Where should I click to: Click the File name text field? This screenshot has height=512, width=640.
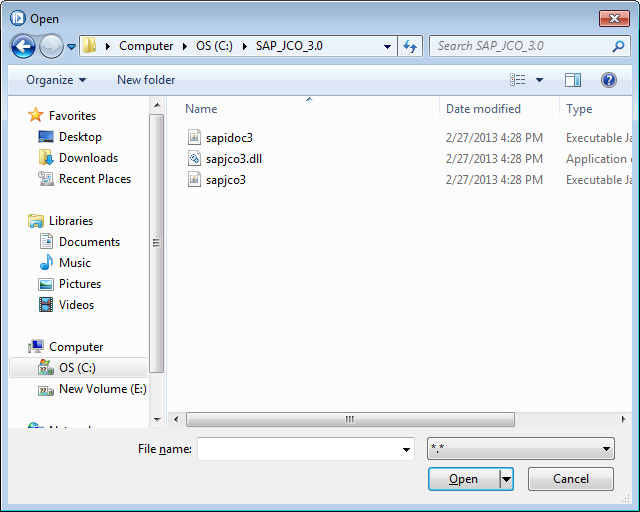pos(299,449)
